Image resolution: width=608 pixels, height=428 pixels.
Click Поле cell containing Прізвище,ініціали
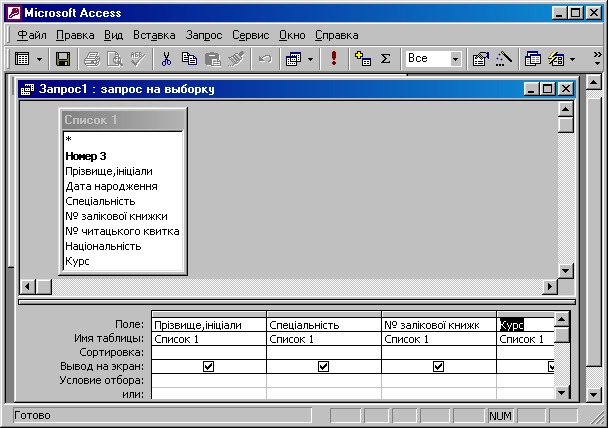point(209,325)
